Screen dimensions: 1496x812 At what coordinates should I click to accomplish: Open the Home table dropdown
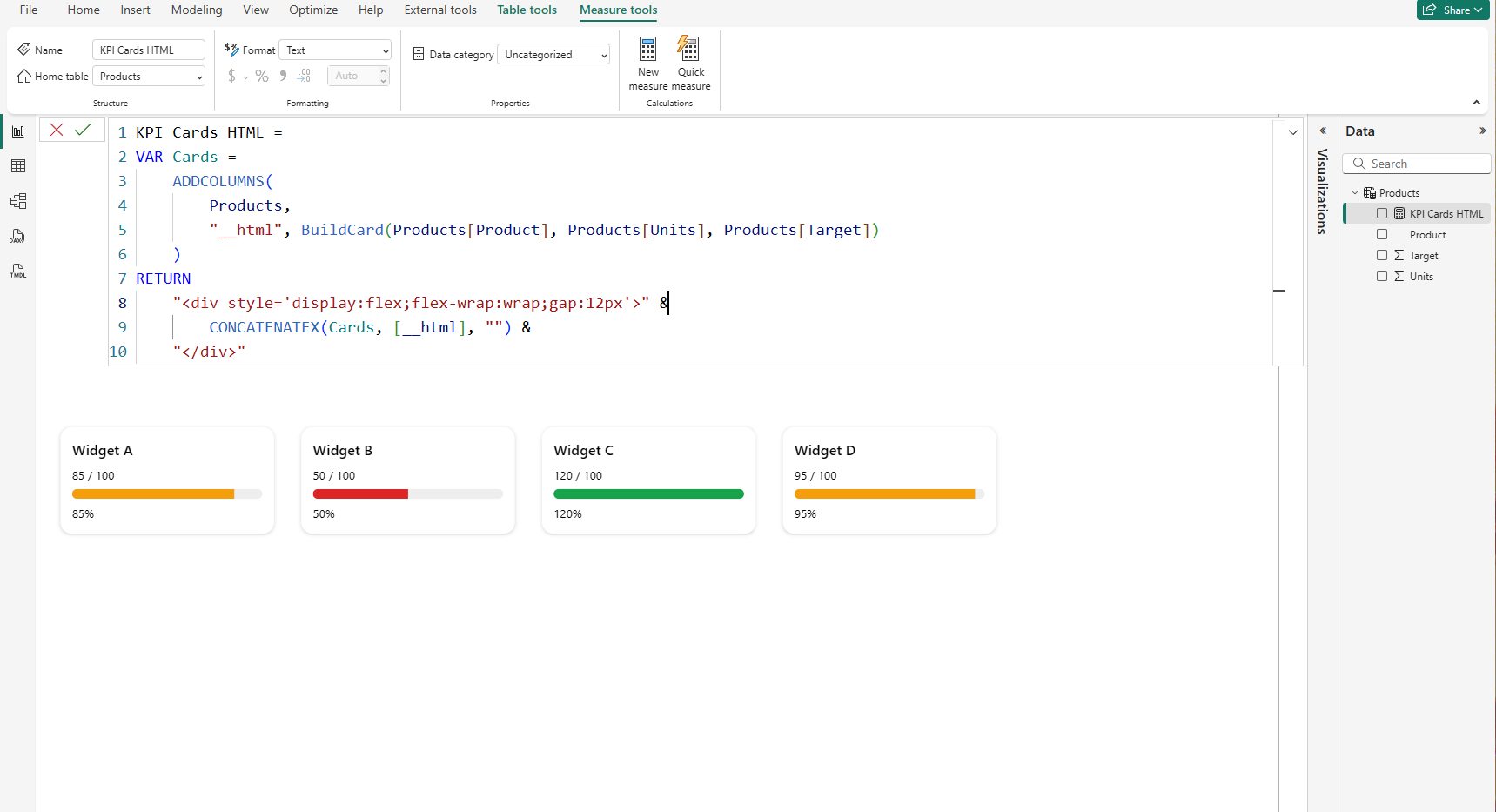(x=149, y=77)
